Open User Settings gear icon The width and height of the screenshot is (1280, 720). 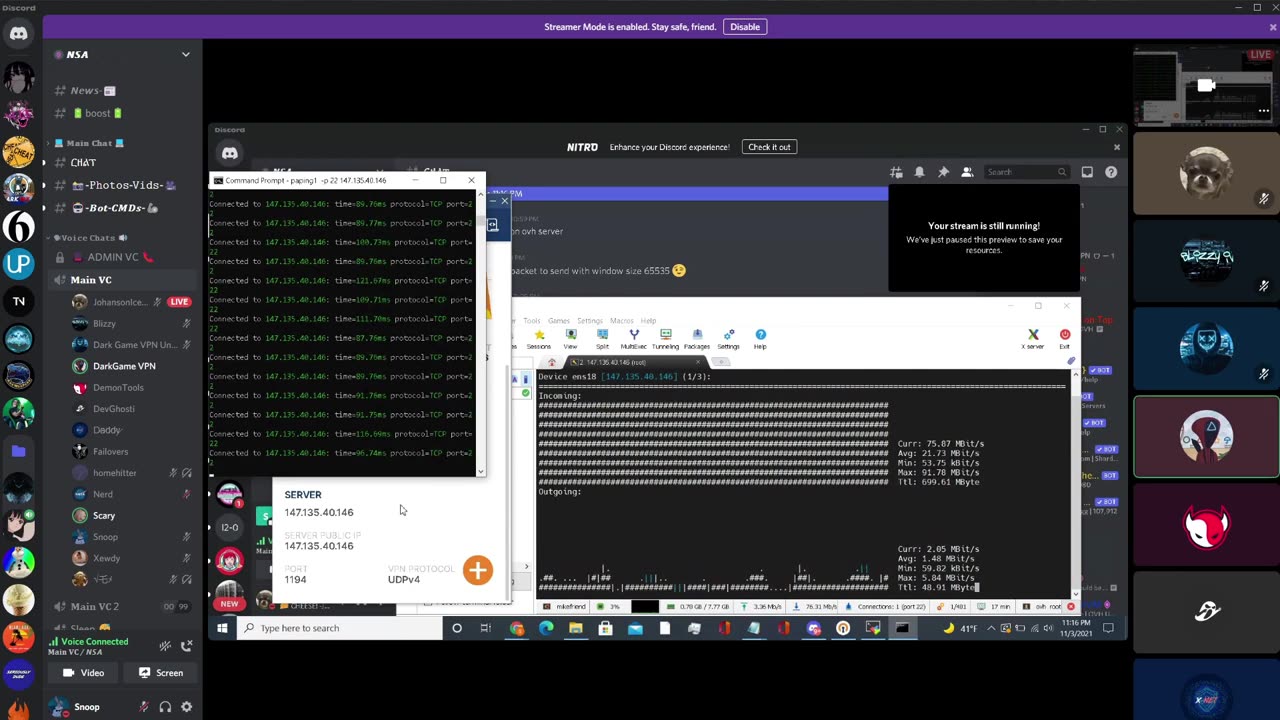(186, 707)
